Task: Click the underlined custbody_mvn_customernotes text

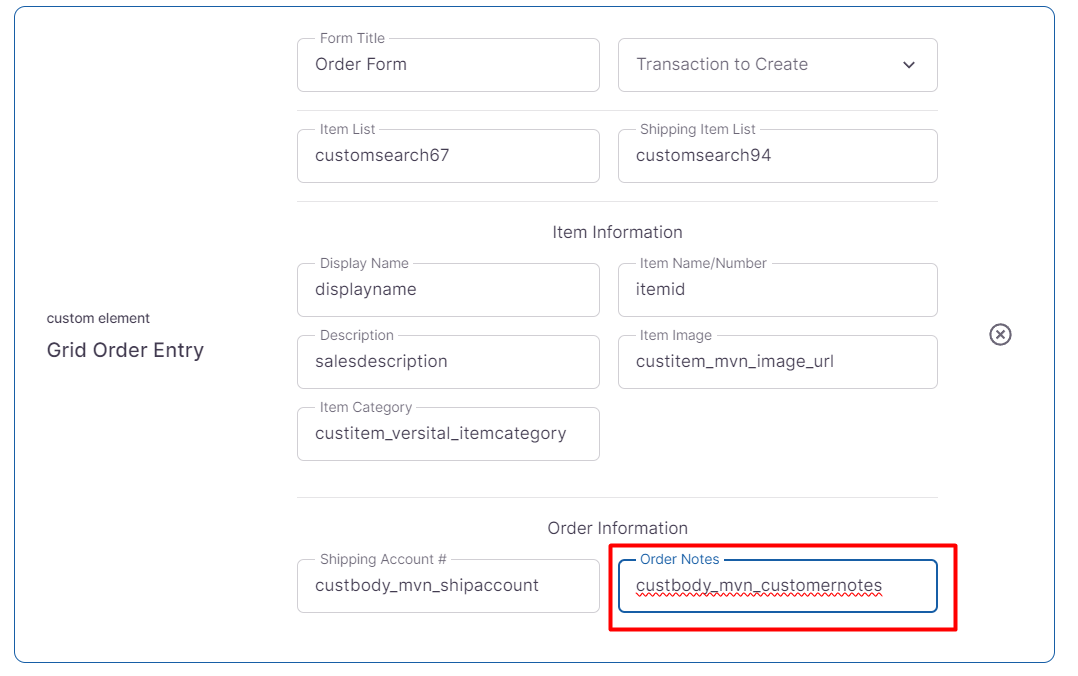Action: [759, 586]
